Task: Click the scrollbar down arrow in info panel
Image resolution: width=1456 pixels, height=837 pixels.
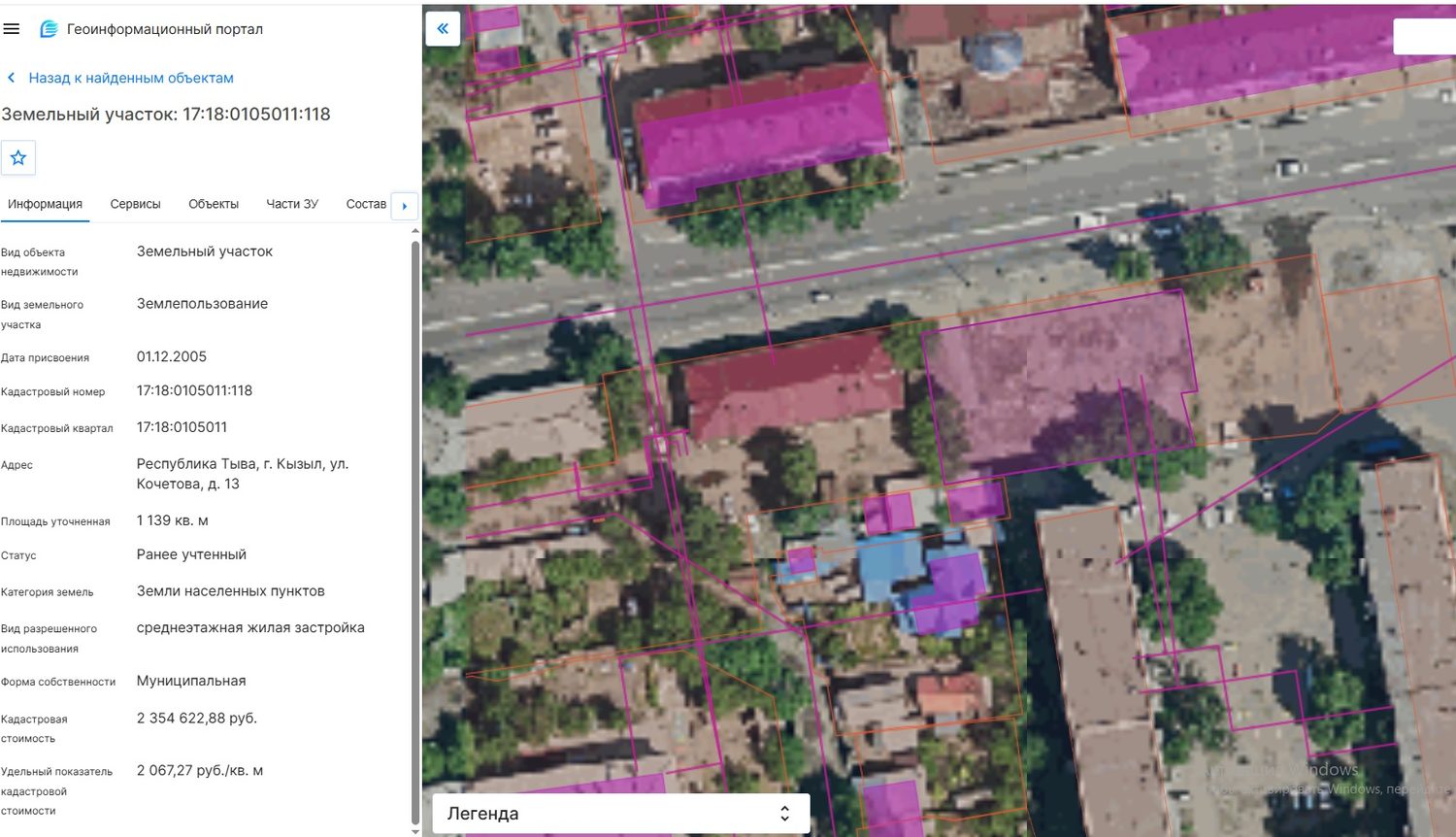Action: click(x=415, y=831)
